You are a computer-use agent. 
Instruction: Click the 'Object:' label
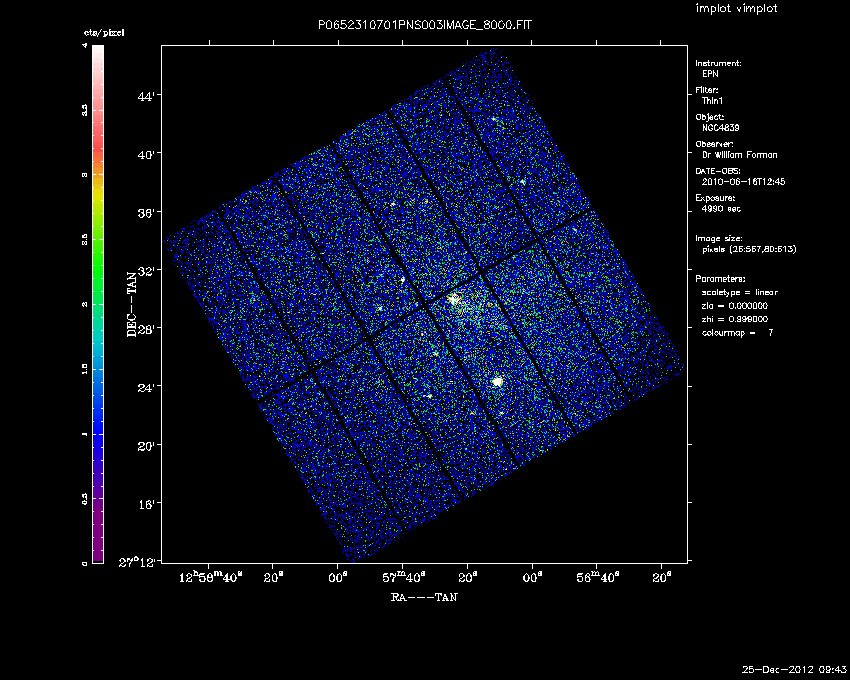click(x=710, y=117)
